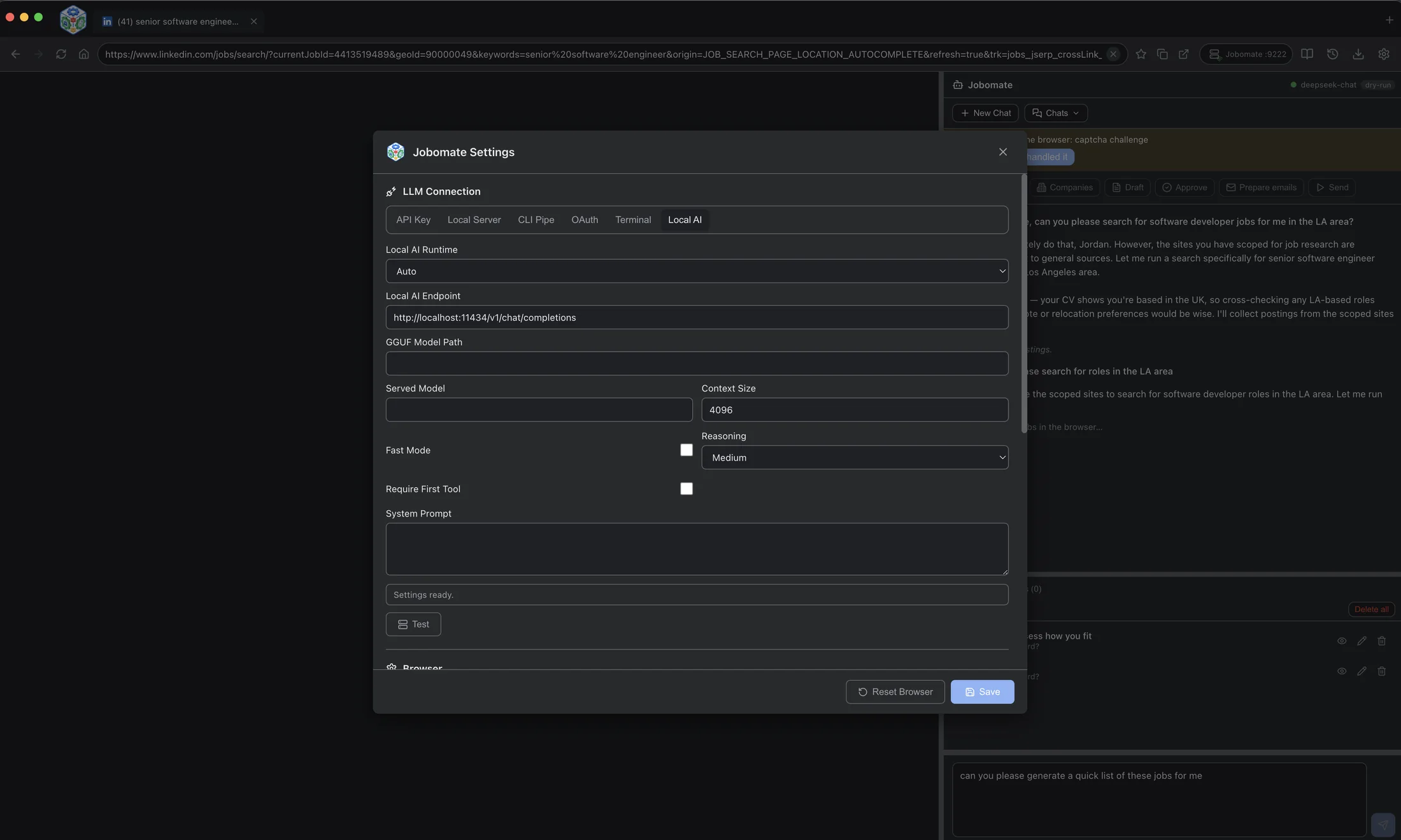The image size is (1401, 840).
Task: Click the copy URL icon in toolbar
Action: pyautogui.click(x=1162, y=54)
